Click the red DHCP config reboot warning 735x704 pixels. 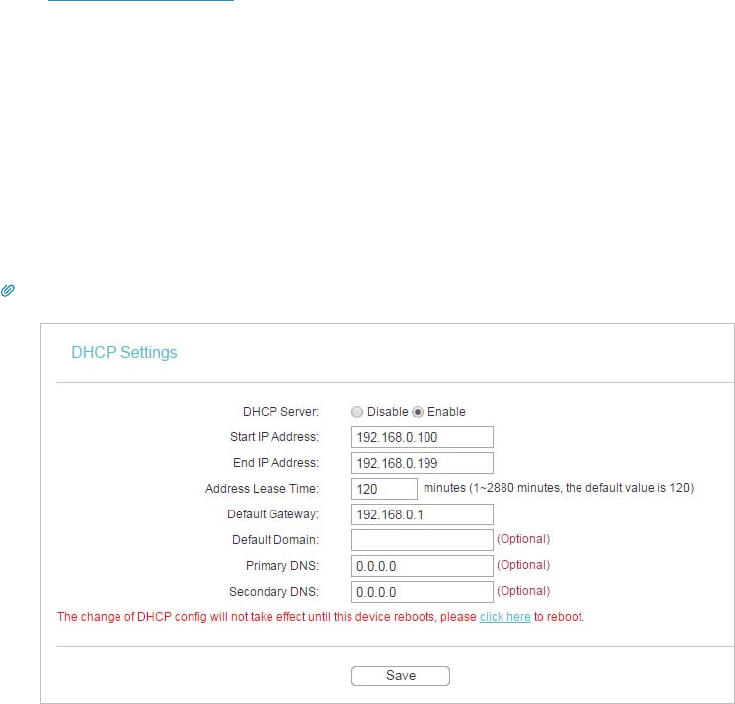(320, 617)
